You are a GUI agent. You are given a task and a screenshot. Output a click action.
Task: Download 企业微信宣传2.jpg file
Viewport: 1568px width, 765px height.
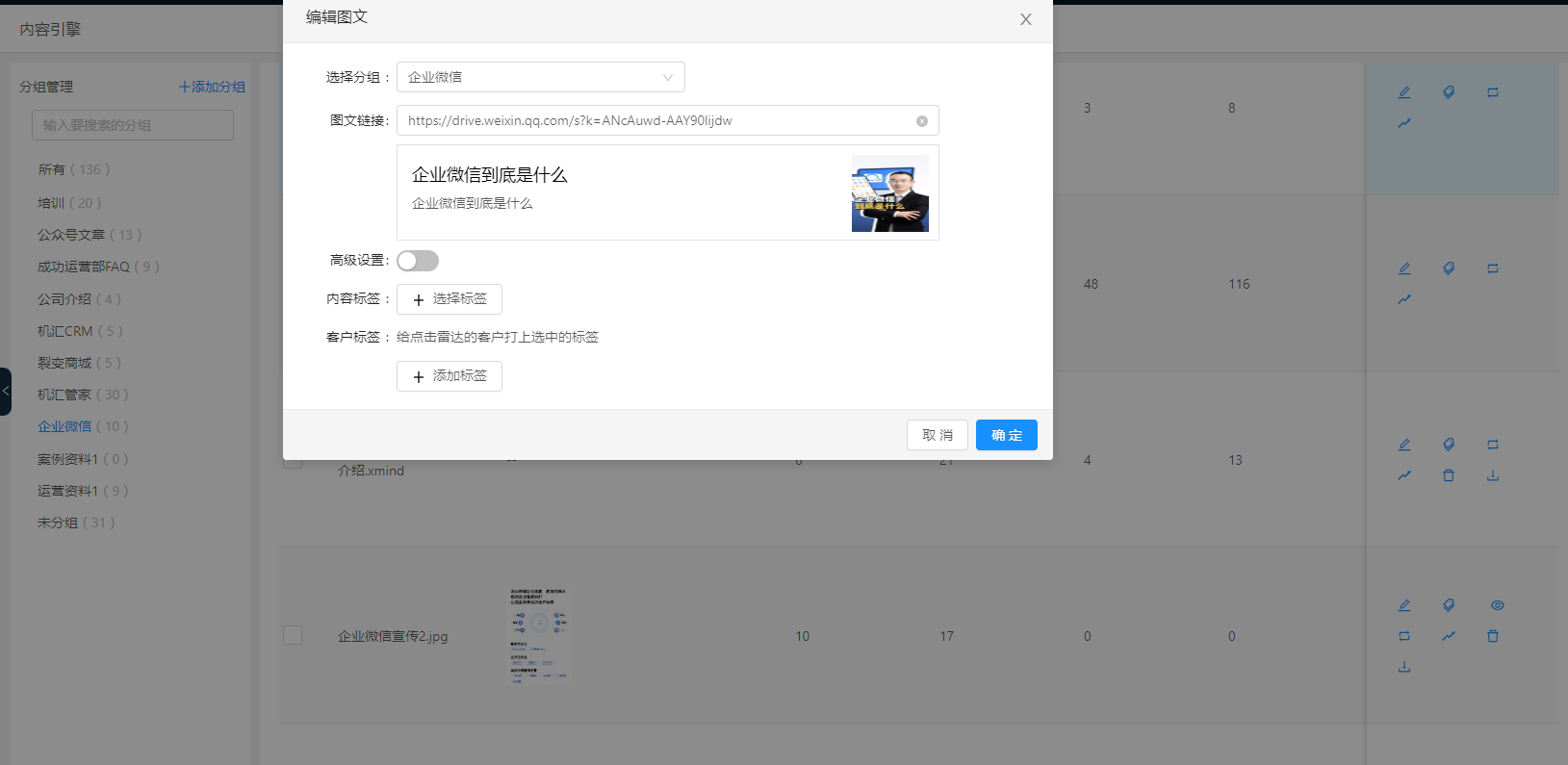tap(1404, 667)
